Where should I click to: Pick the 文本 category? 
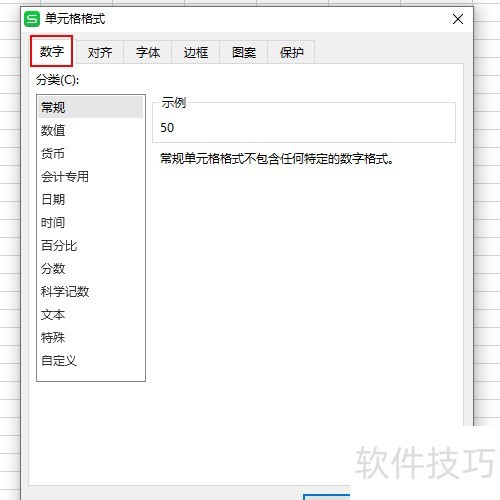pos(91,315)
